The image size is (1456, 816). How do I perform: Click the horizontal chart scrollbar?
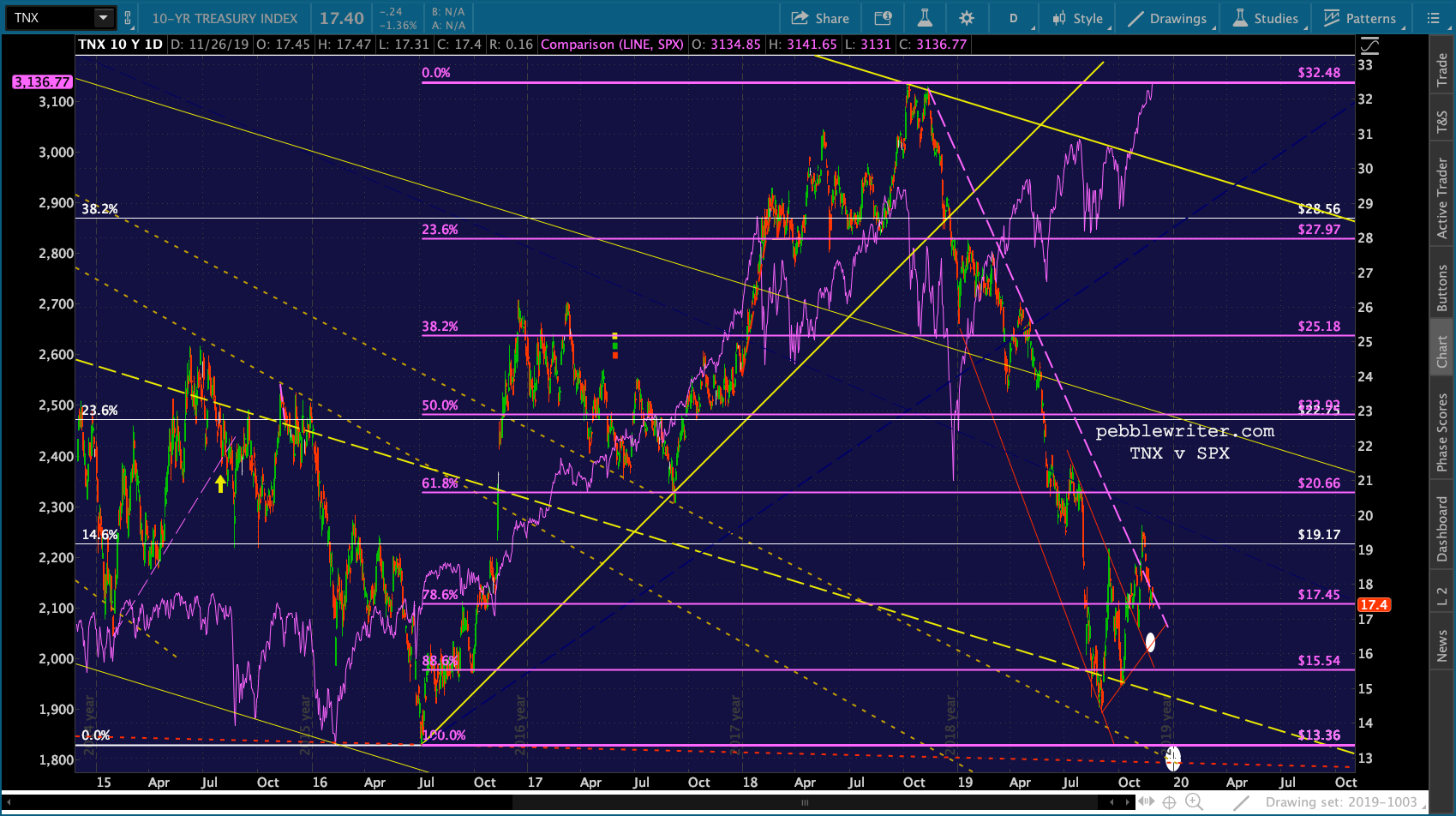804,802
